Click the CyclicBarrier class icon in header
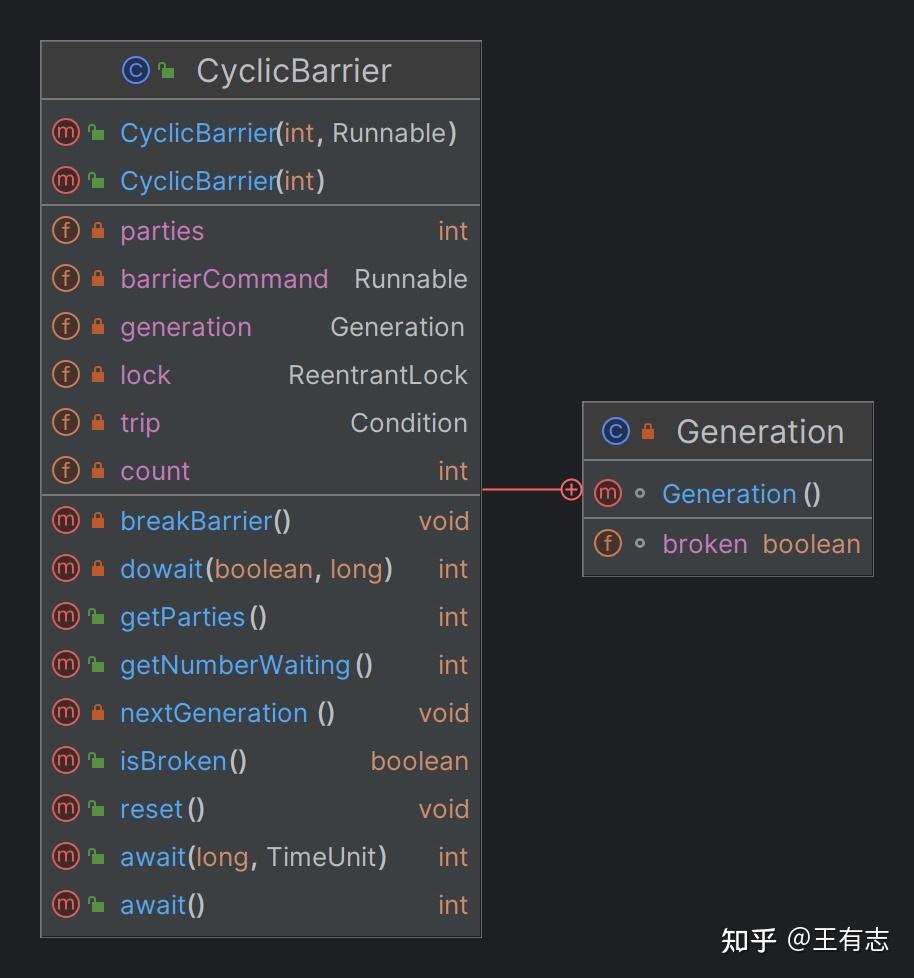The image size is (914, 978). pyautogui.click(x=135, y=70)
